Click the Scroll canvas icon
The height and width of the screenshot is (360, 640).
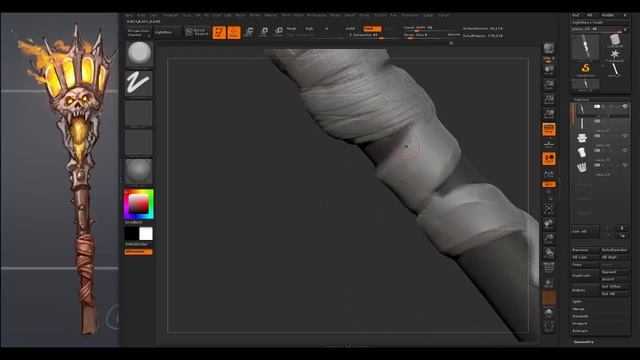549,70
